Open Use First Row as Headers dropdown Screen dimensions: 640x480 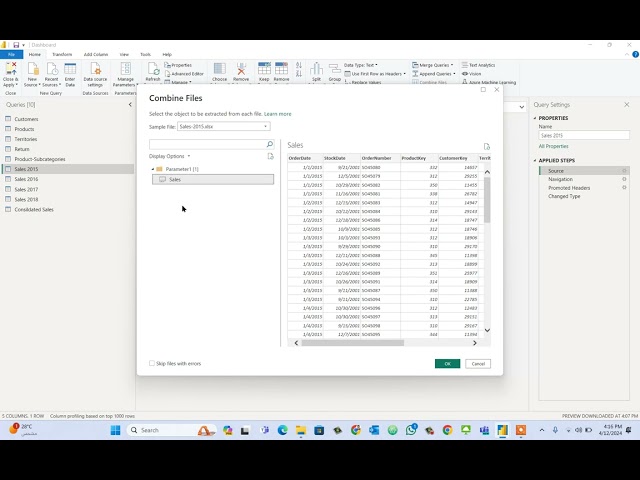click(375, 74)
